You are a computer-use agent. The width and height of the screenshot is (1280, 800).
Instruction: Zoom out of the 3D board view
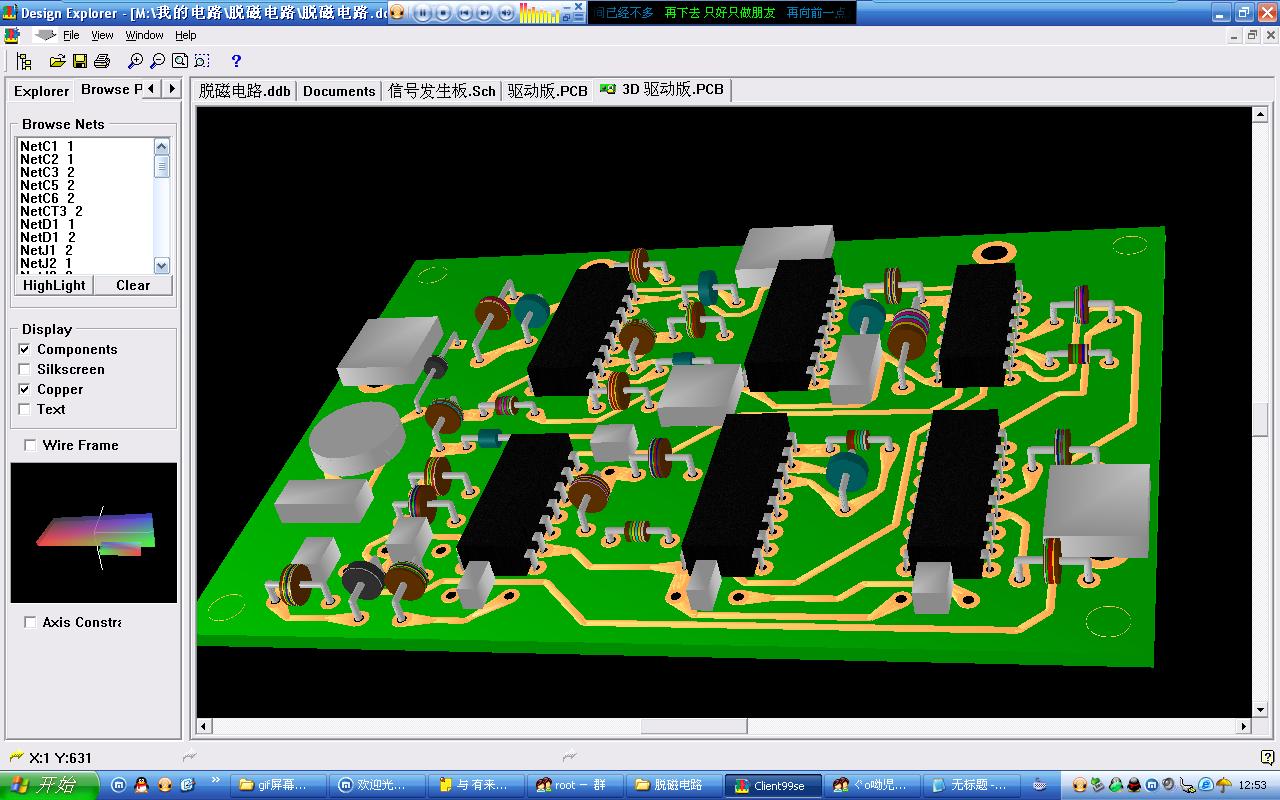tap(157, 61)
